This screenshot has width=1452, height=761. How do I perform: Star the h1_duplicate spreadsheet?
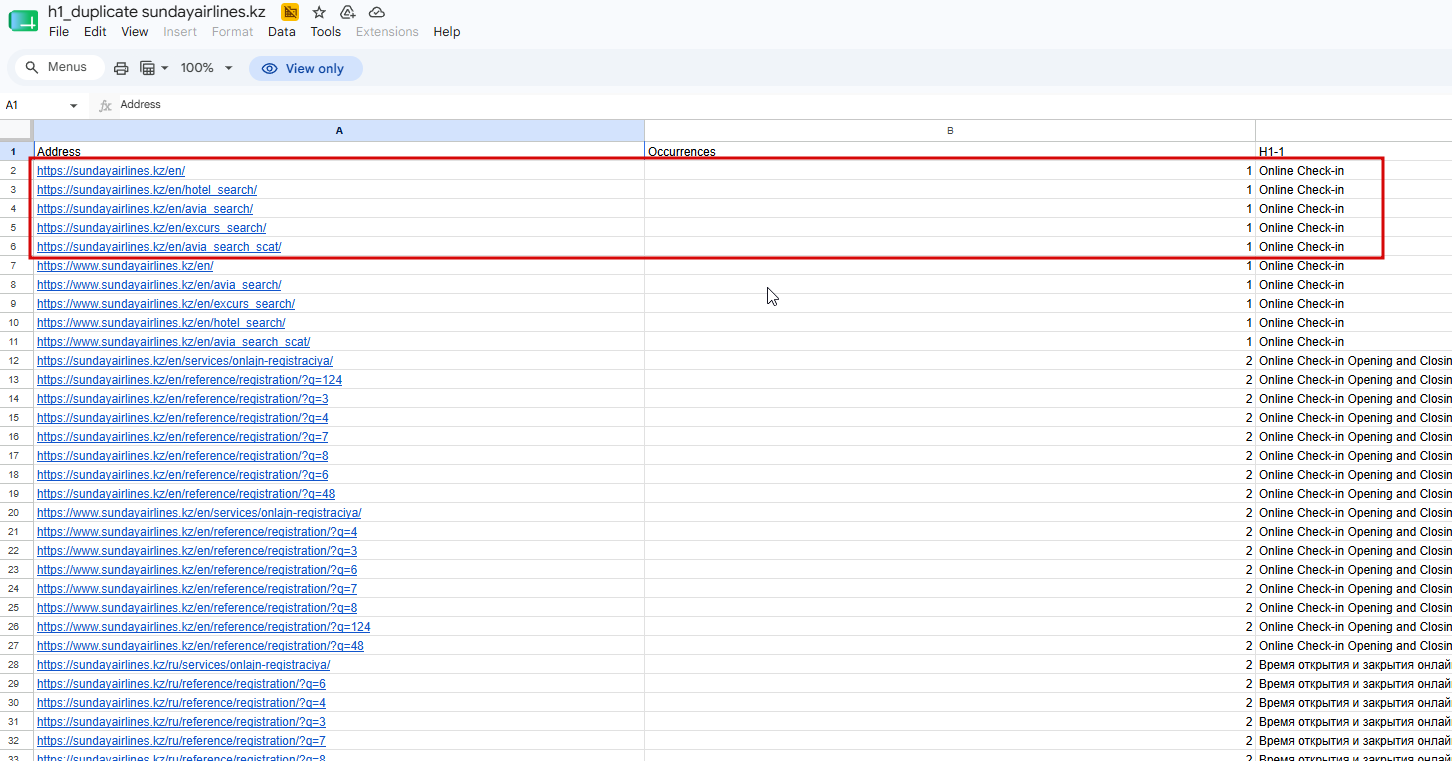(x=319, y=12)
